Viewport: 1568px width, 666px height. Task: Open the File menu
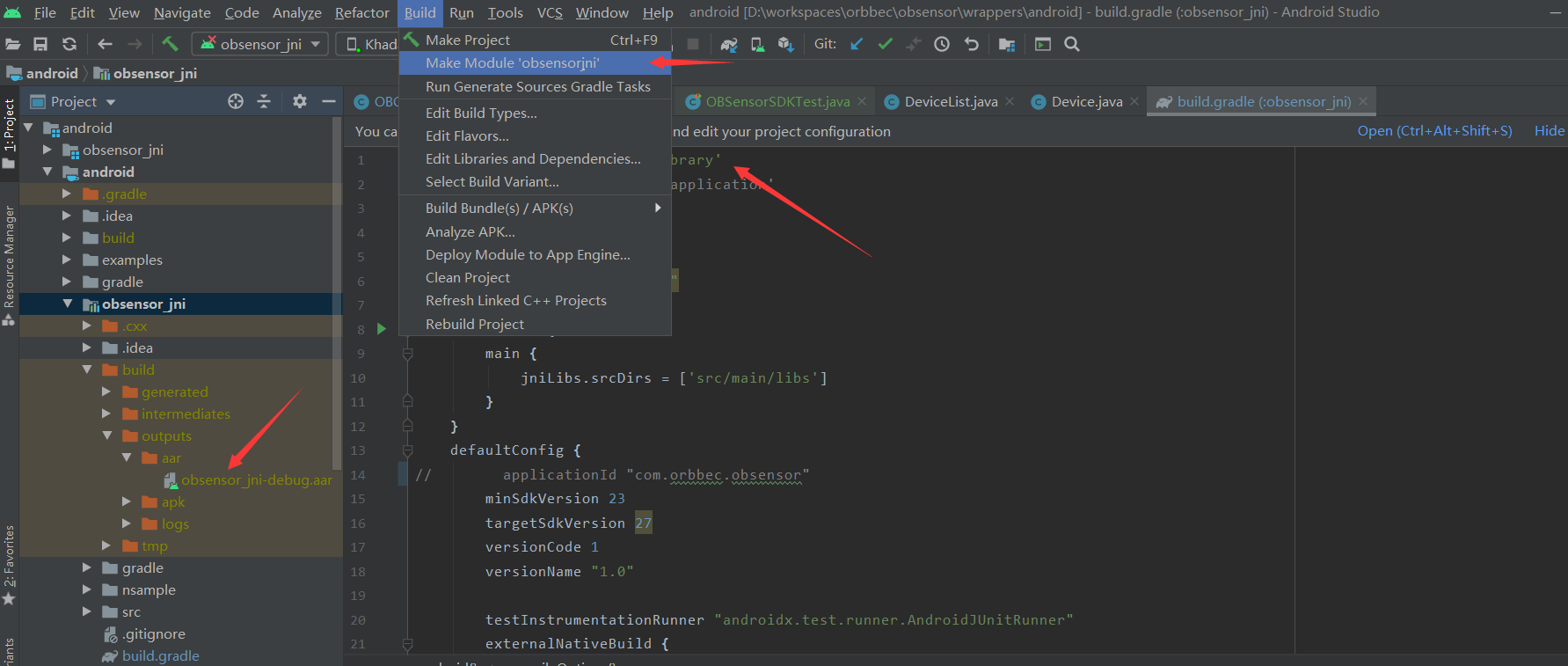pyautogui.click(x=45, y=12)
